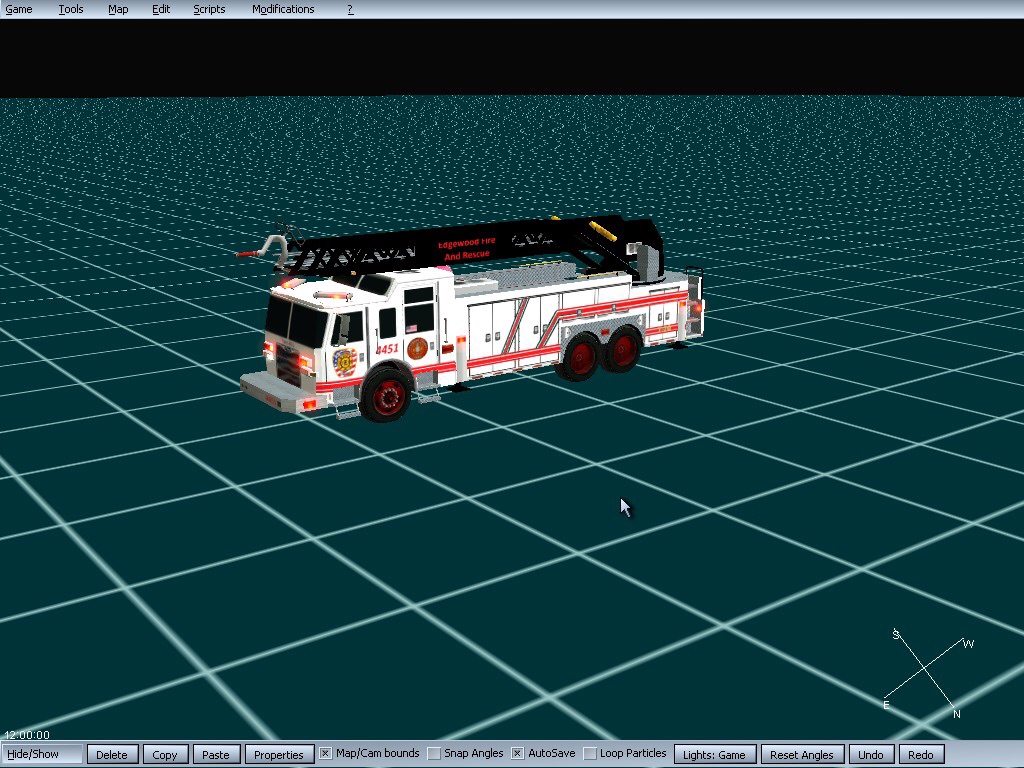Viewport: 1024px width, 768px height.
Task: Open the Tools menu
Action: 71,9
